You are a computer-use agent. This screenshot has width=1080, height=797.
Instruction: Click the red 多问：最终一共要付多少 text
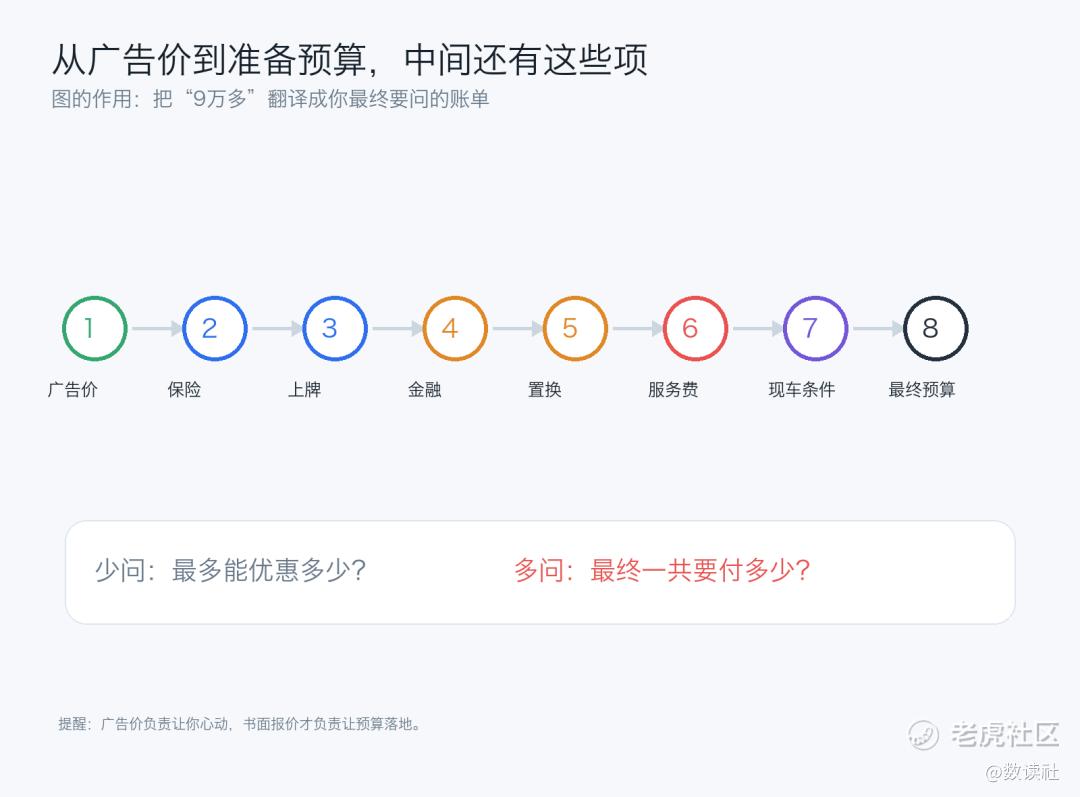662,570
